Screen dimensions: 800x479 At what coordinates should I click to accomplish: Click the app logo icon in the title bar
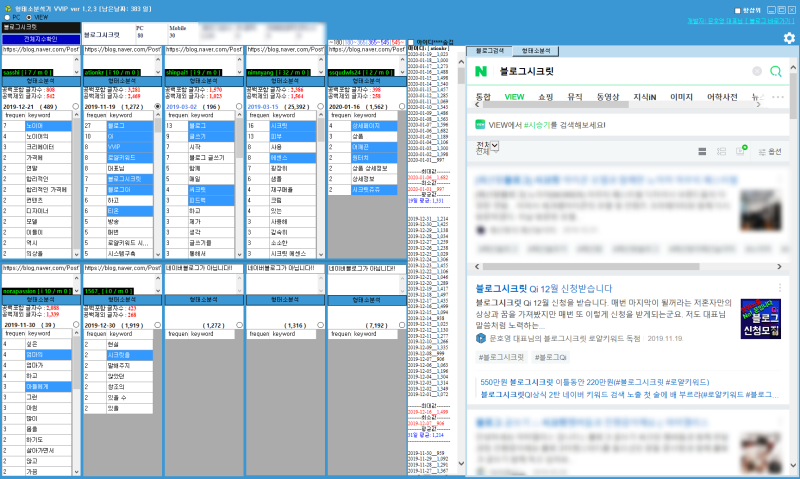click(8, 9)
